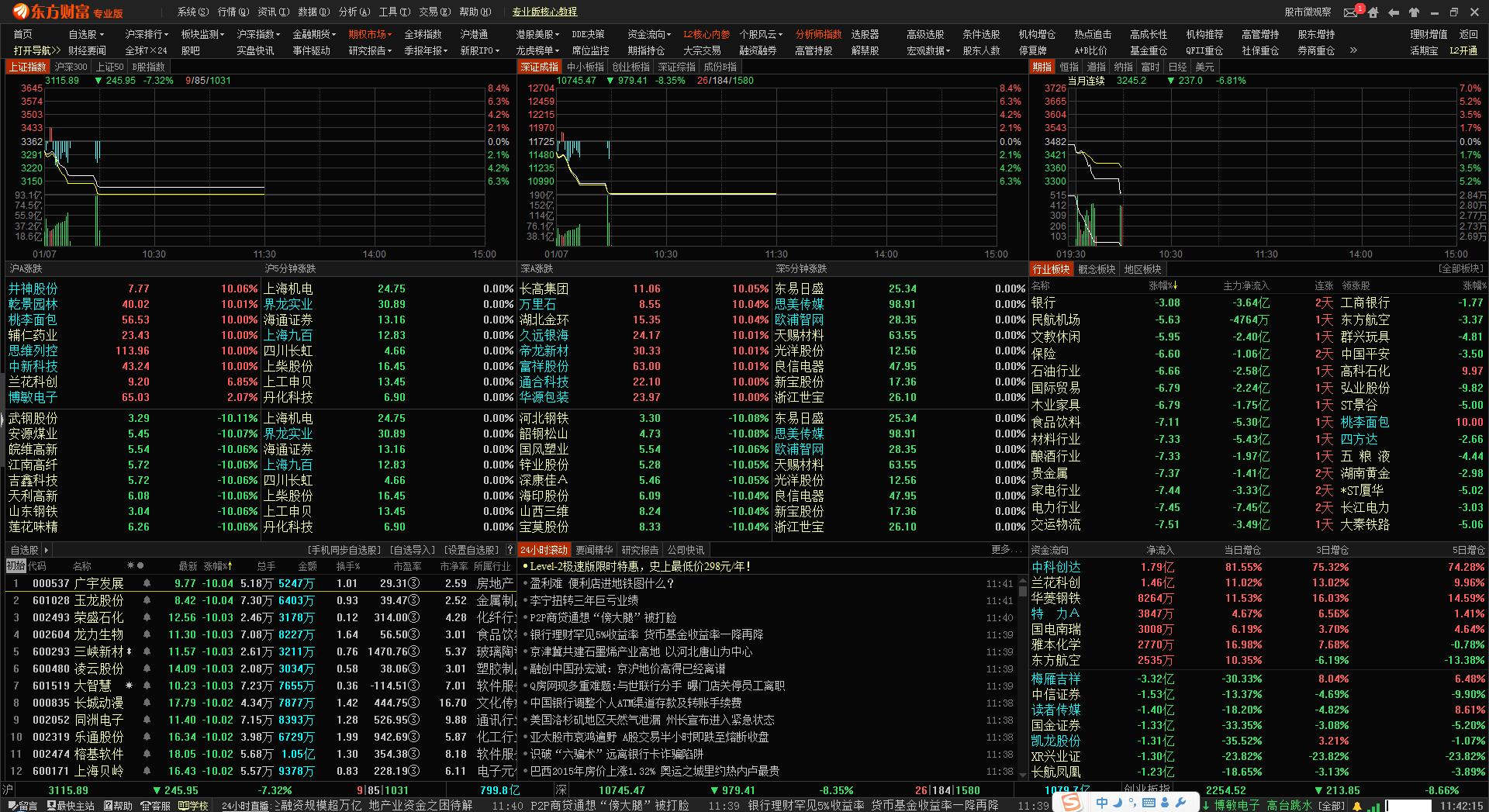The height and width of the screenshot is (812, 1489).
Task: Click the bell icon for 龙力生物 row
Action: point(147,634)
